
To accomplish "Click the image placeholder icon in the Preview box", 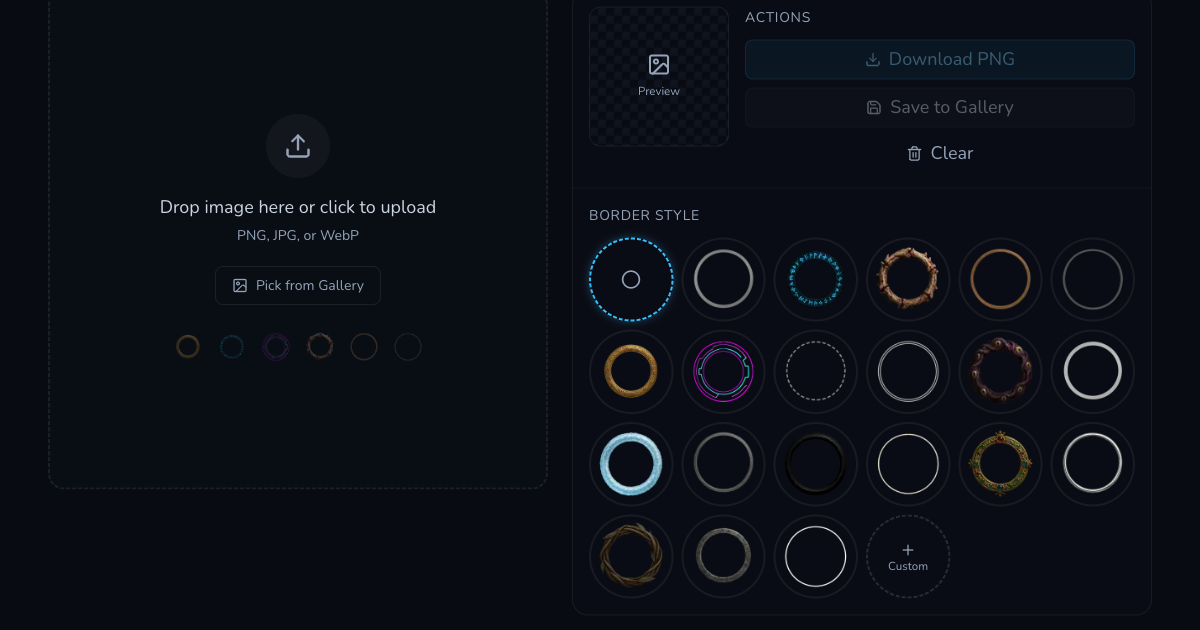I will click(658, 63).
